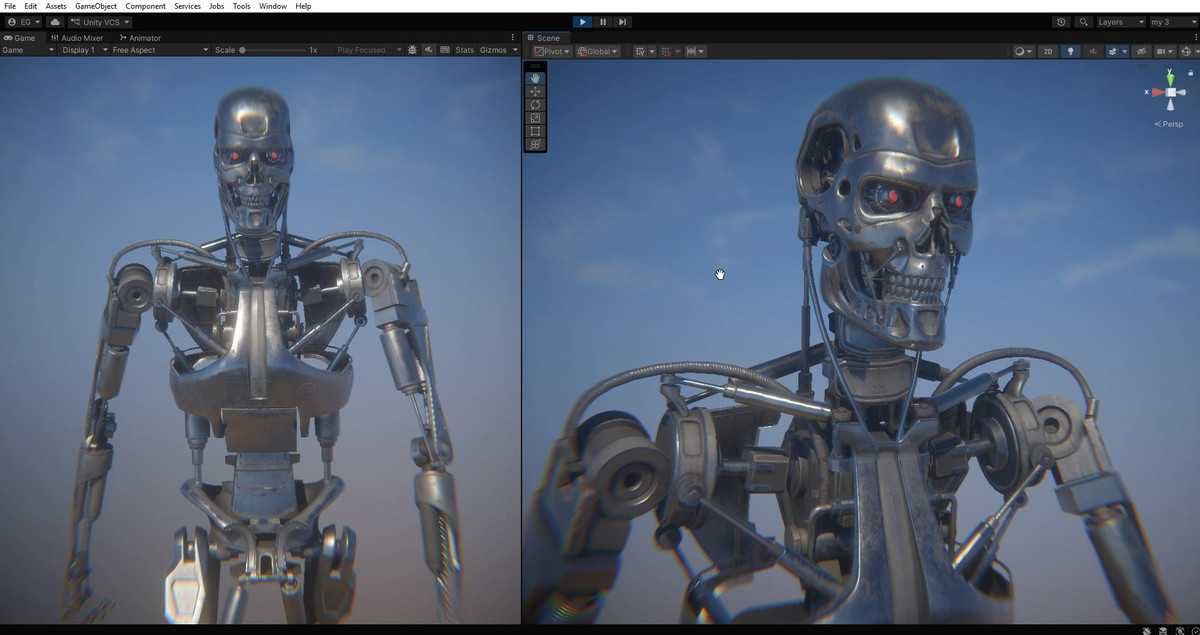The width and height of the screenshot is (1200, 635).
Task: Toggle Scene effects (skybox, fog) icon
Action: click(x=1112, y=51)
